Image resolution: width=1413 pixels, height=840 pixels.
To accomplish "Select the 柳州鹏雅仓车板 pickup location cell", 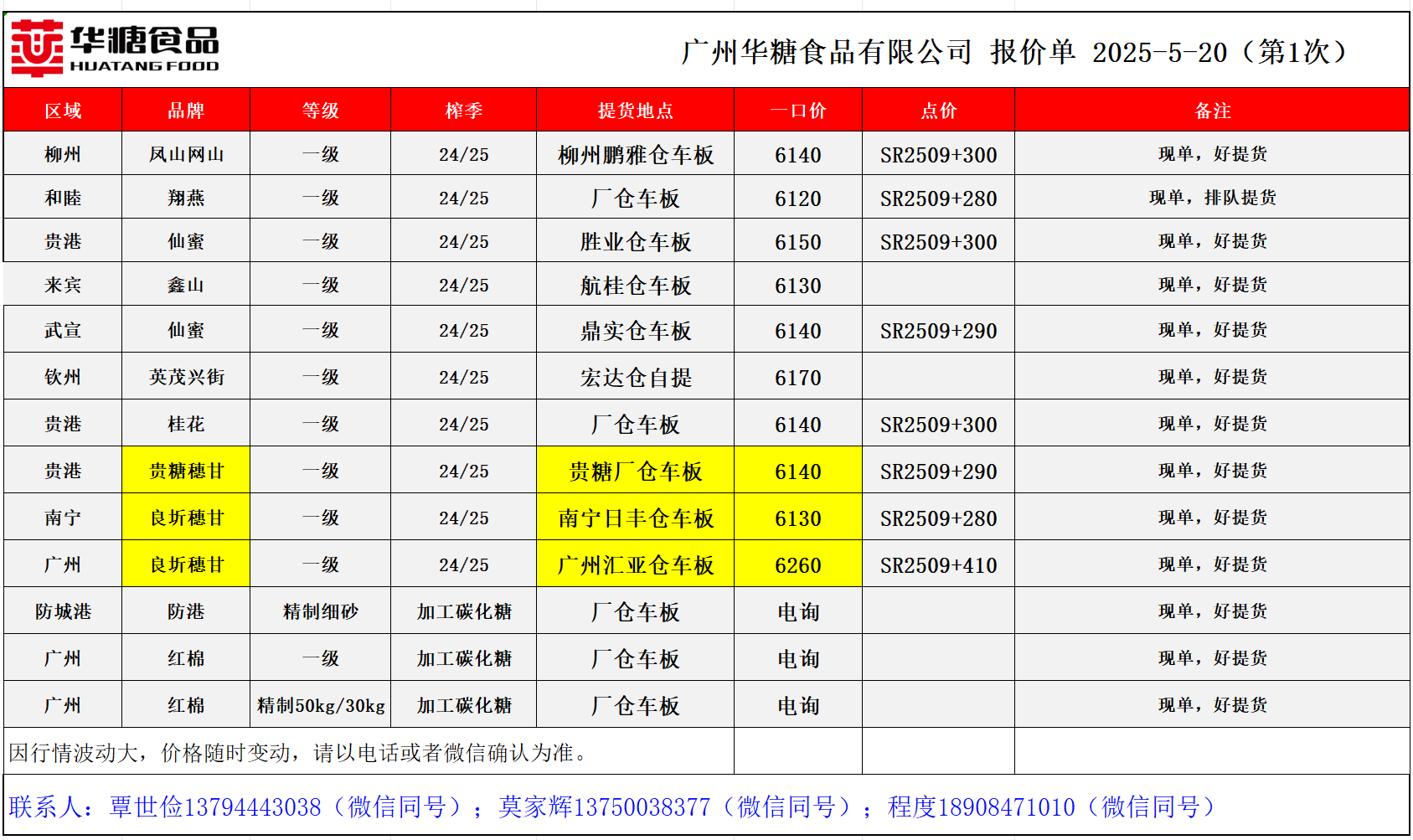I will (x=636, y=155).
